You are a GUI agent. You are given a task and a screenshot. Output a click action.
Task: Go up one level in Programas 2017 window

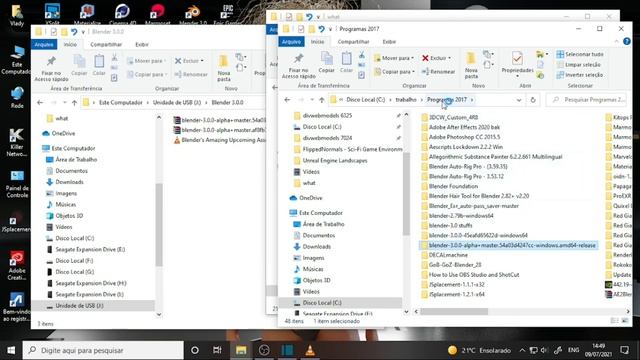(x=322, y=100)
